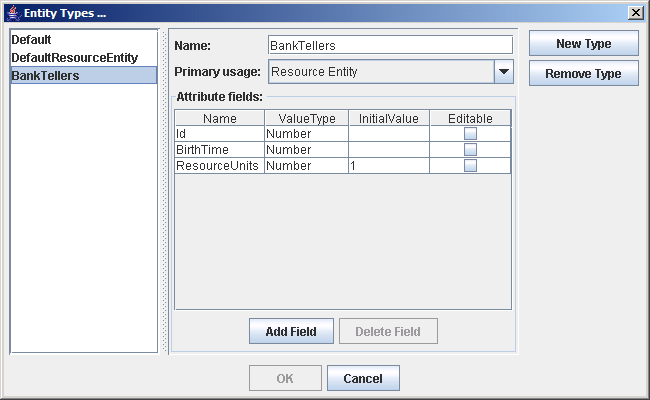Check the Editable box for ResourceUnits
The image size is (650, 400).
pos(470,165)
